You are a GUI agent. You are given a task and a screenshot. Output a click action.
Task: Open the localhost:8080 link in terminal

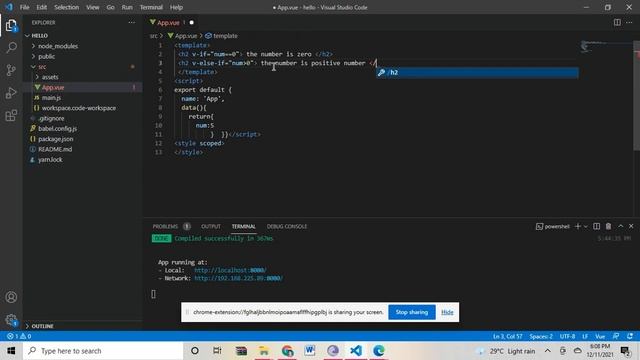[x=230, y=270]
